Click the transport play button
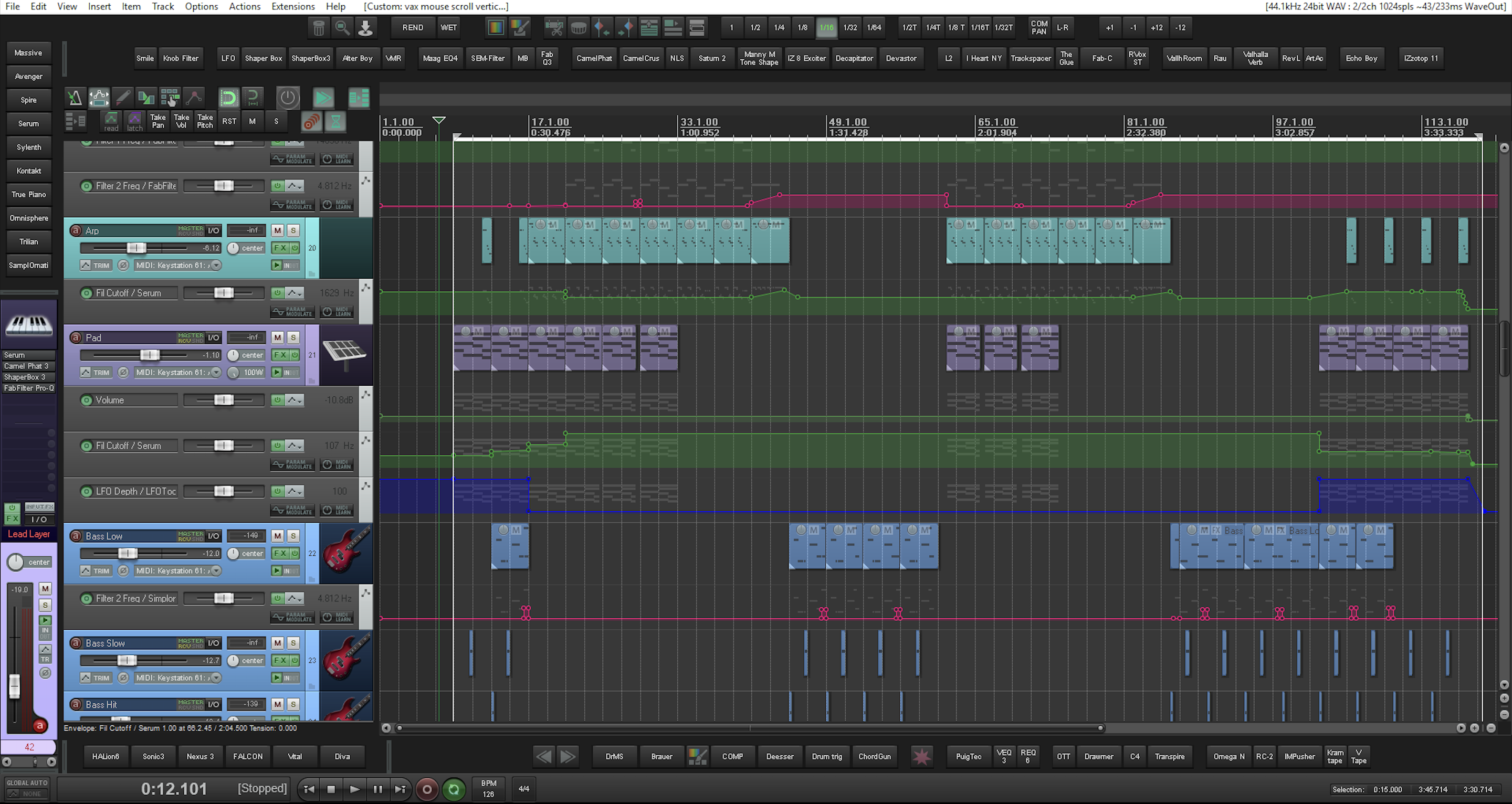This screenshot has height=804, width=1512. click(354, 789)
